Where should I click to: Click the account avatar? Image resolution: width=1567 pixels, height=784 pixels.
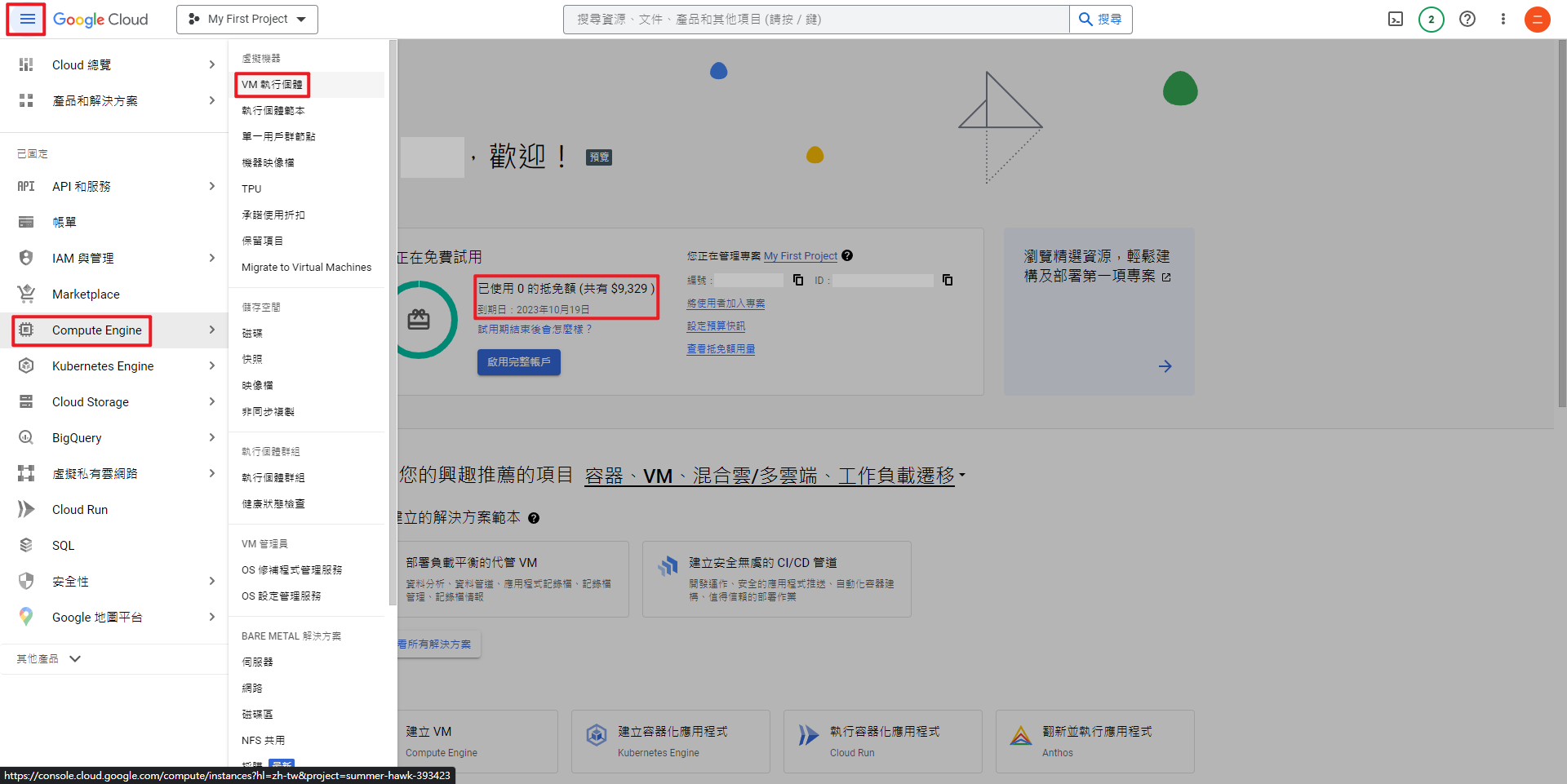click(x=1538, y=19)
